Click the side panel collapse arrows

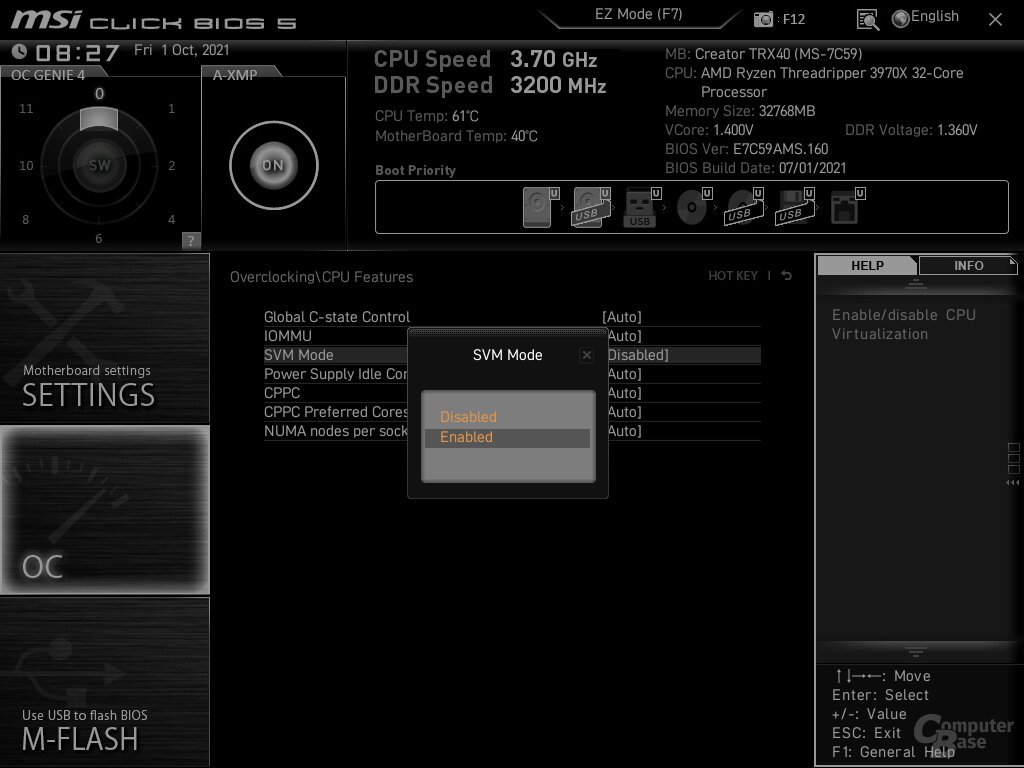[x=1013, y=483]
